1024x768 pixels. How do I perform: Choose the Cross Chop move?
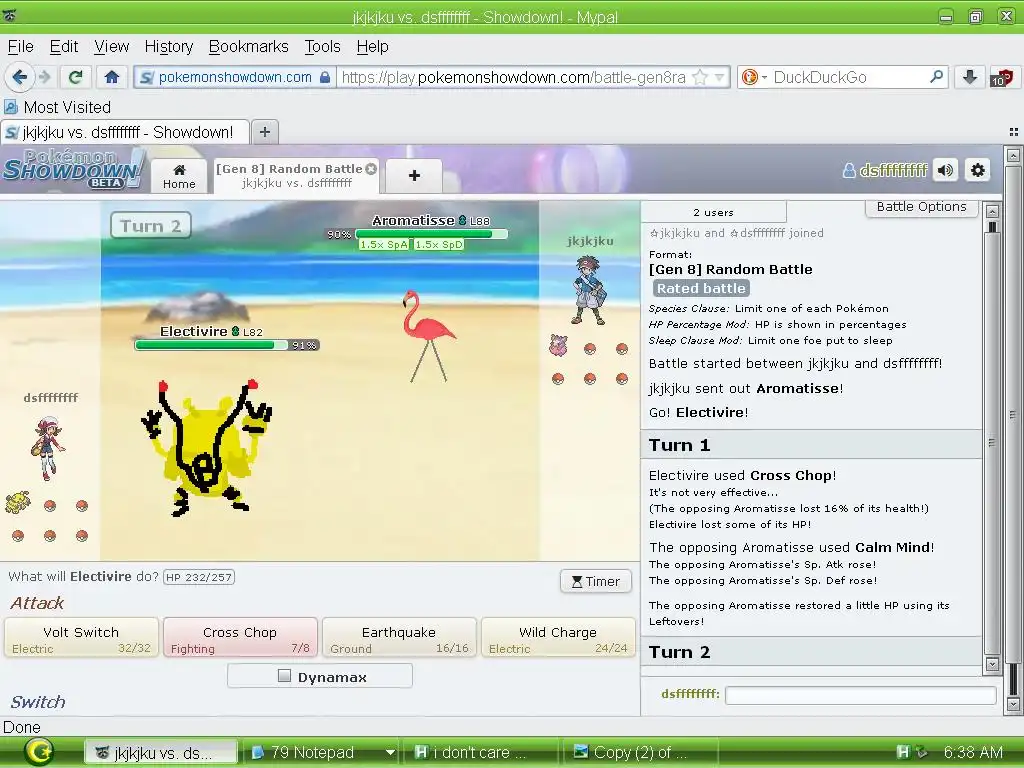240,637
